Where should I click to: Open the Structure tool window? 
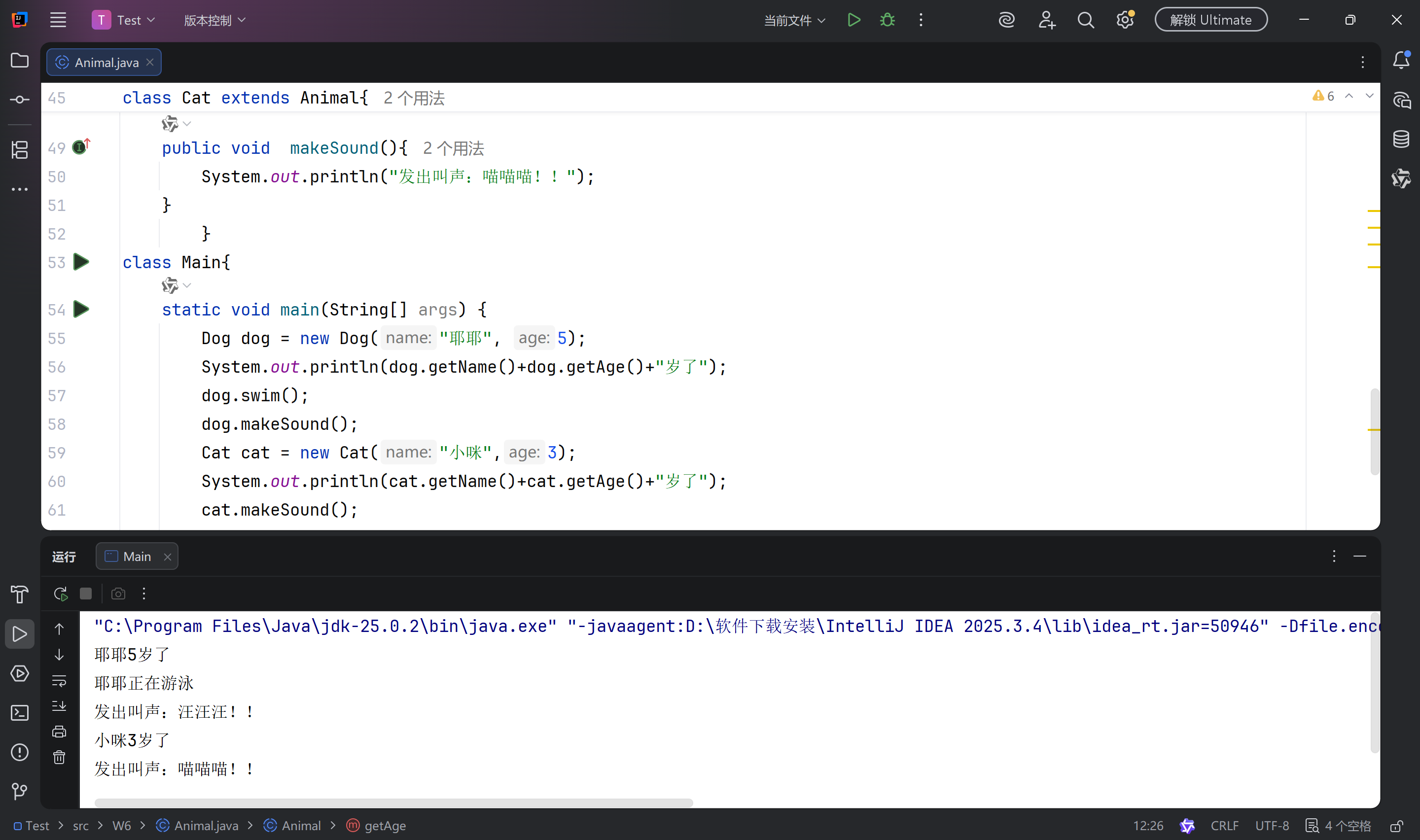pyautogui.click(x=20, y=150)
